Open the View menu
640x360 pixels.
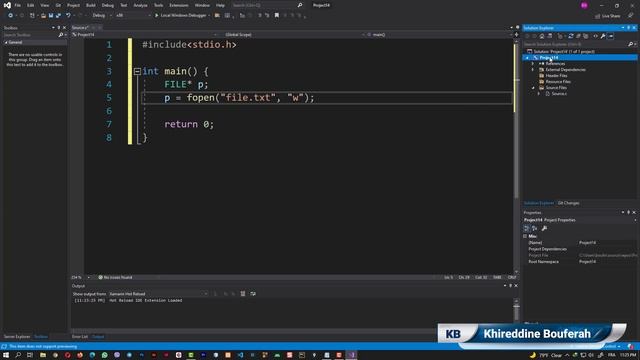point(44,5)
